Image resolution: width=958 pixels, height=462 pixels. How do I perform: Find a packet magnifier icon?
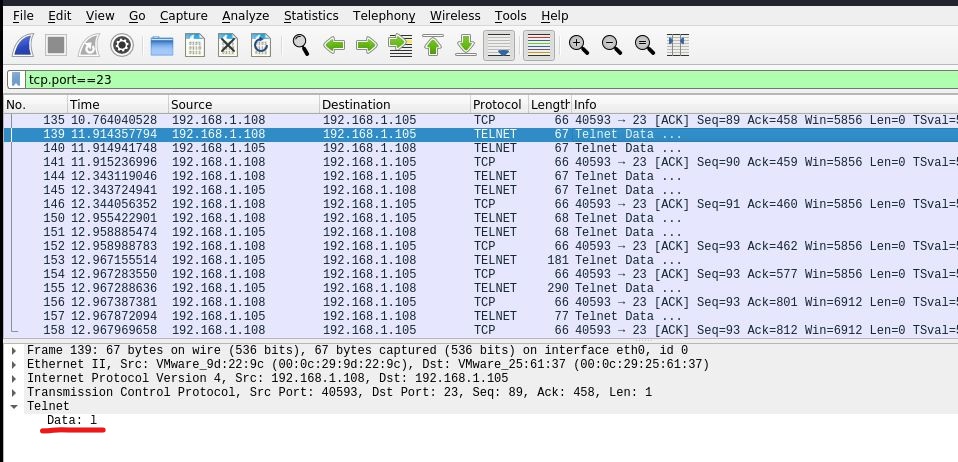(x=301, y=45)
